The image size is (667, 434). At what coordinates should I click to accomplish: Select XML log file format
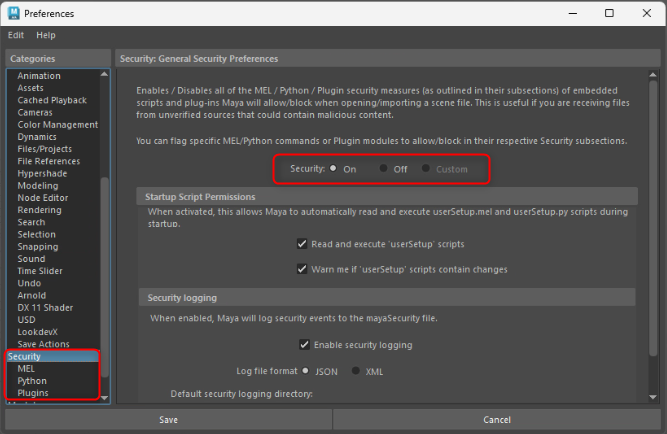(x=356, y=371)
